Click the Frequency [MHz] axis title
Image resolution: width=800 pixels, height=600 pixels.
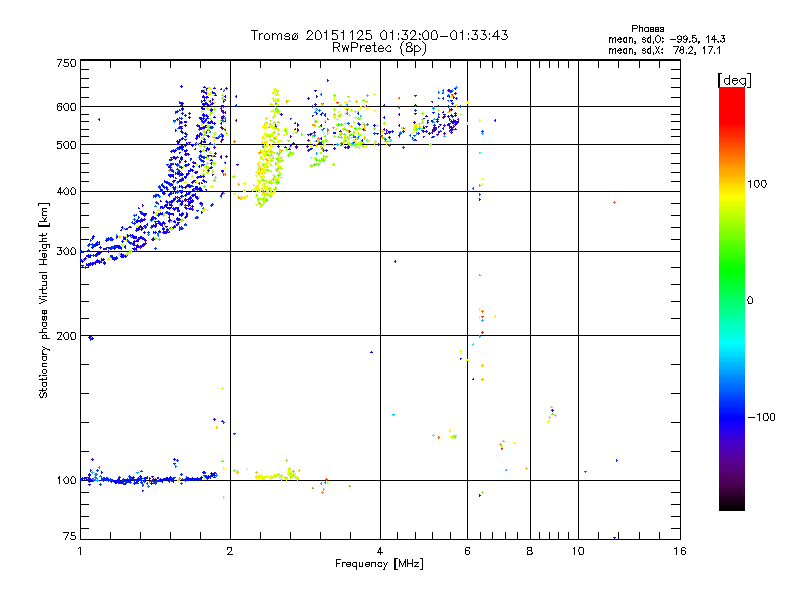point(379,564)
